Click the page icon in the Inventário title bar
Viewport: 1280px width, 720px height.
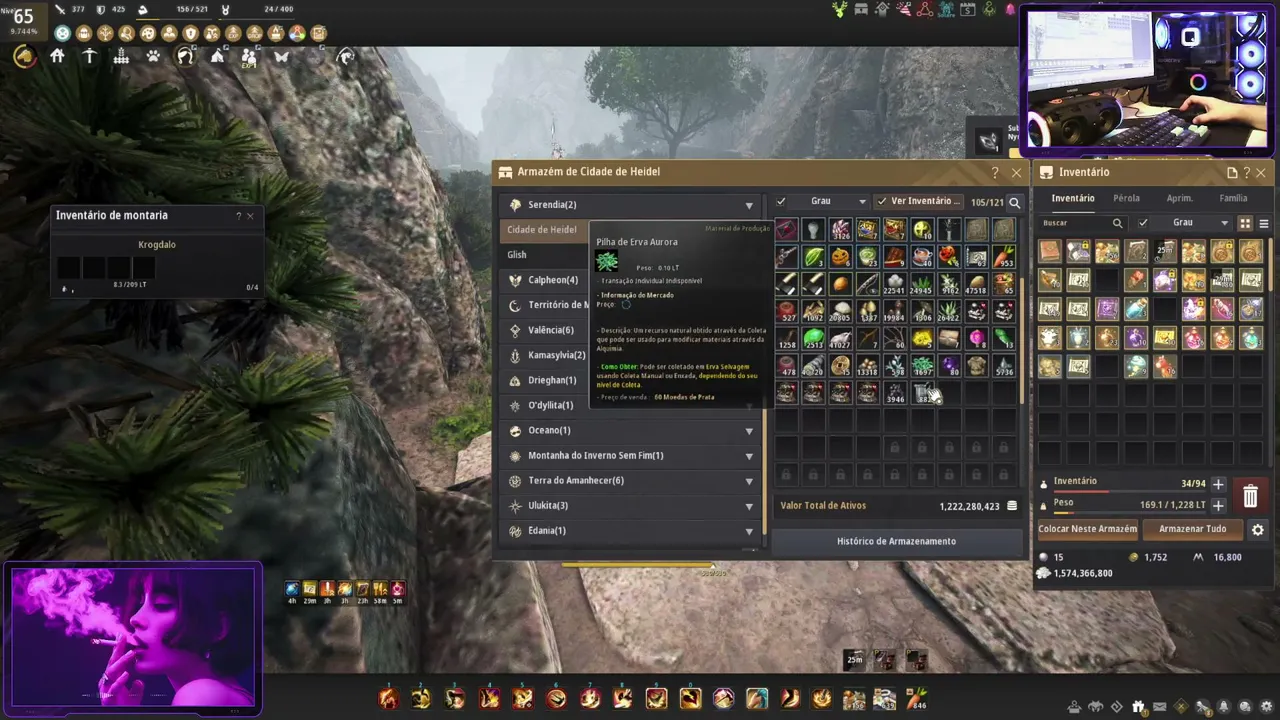(x=1232, y=172)
